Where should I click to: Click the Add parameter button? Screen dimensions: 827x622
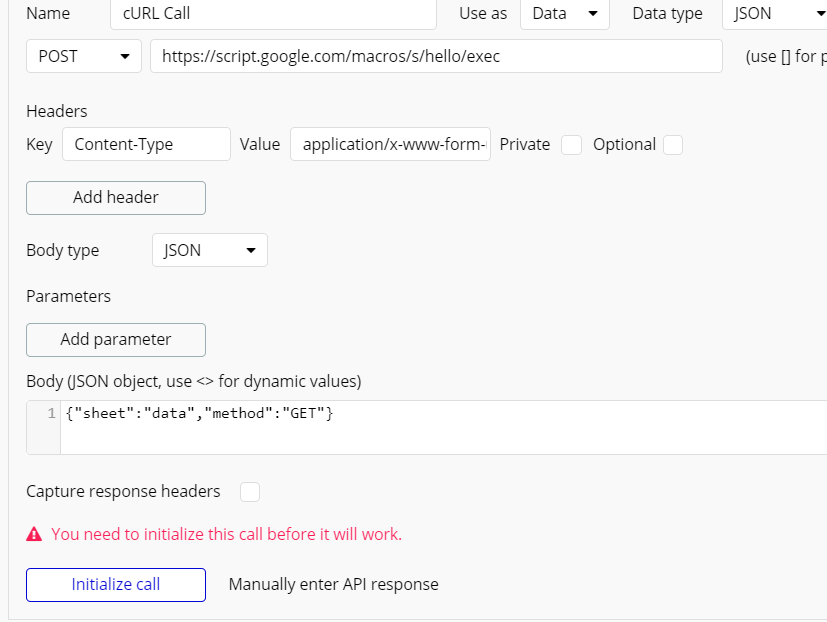pos(116,340)
